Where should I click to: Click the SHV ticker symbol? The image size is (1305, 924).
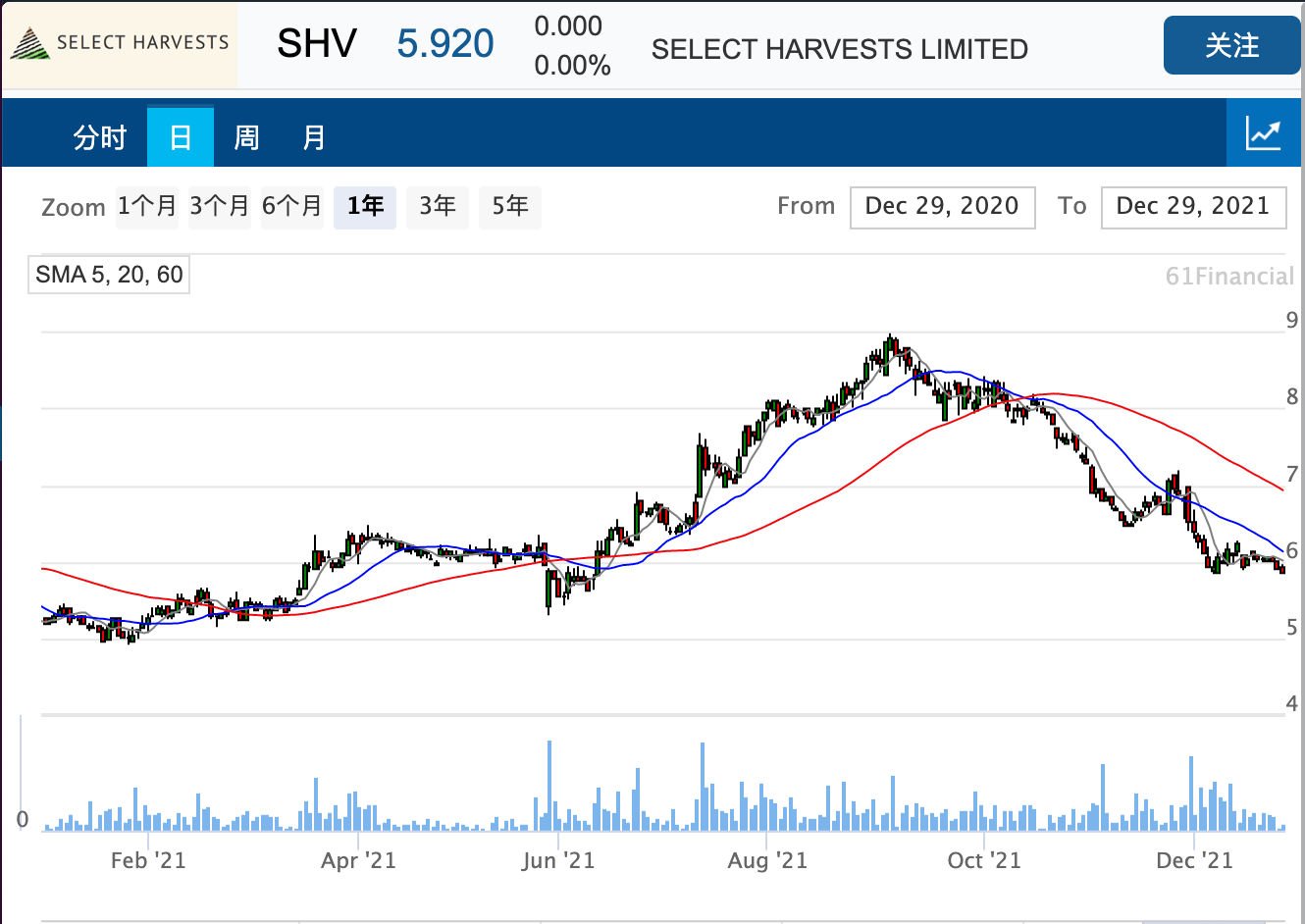(316, 44)
